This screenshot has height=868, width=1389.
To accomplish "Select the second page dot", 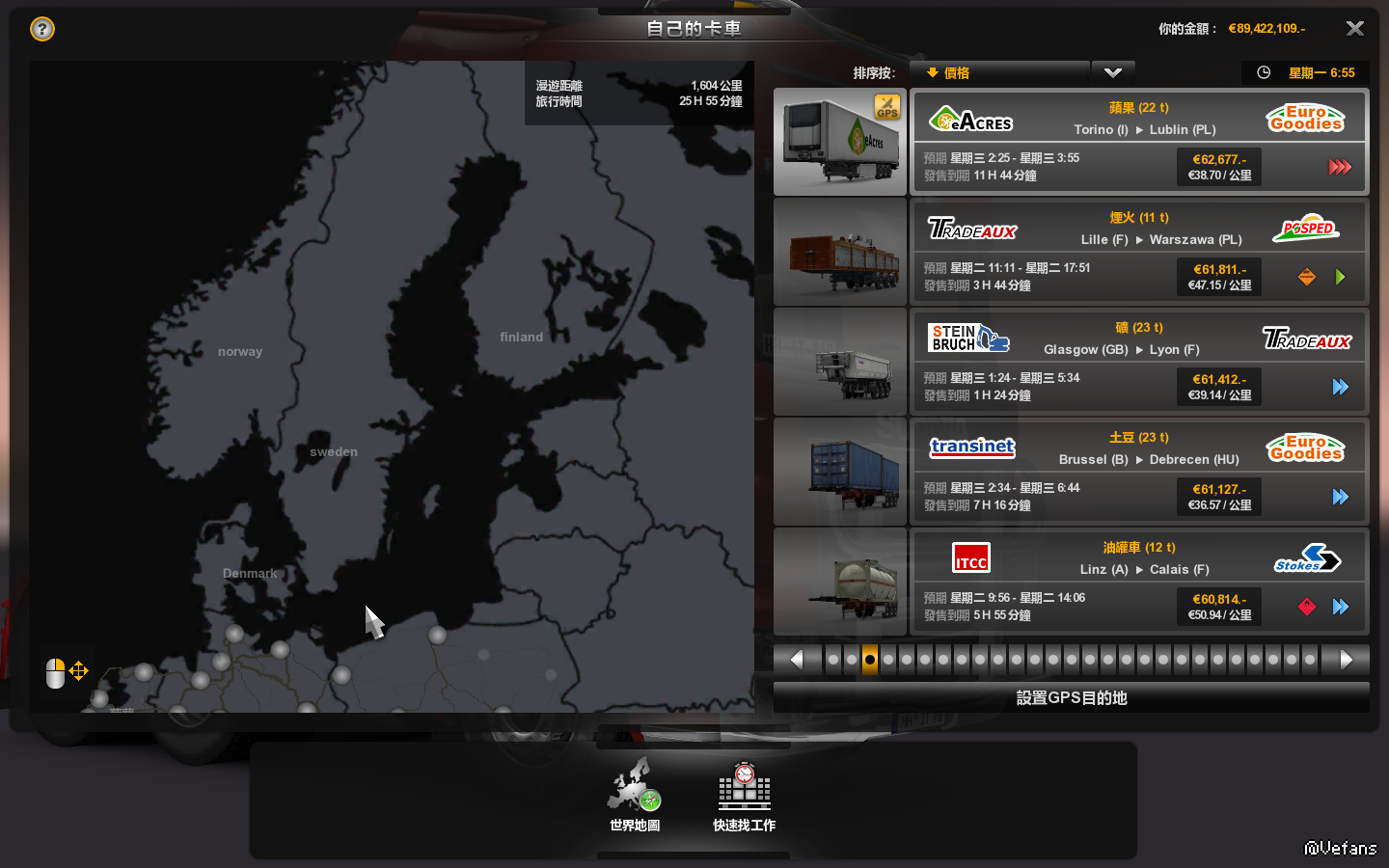I will click(852, 660).
